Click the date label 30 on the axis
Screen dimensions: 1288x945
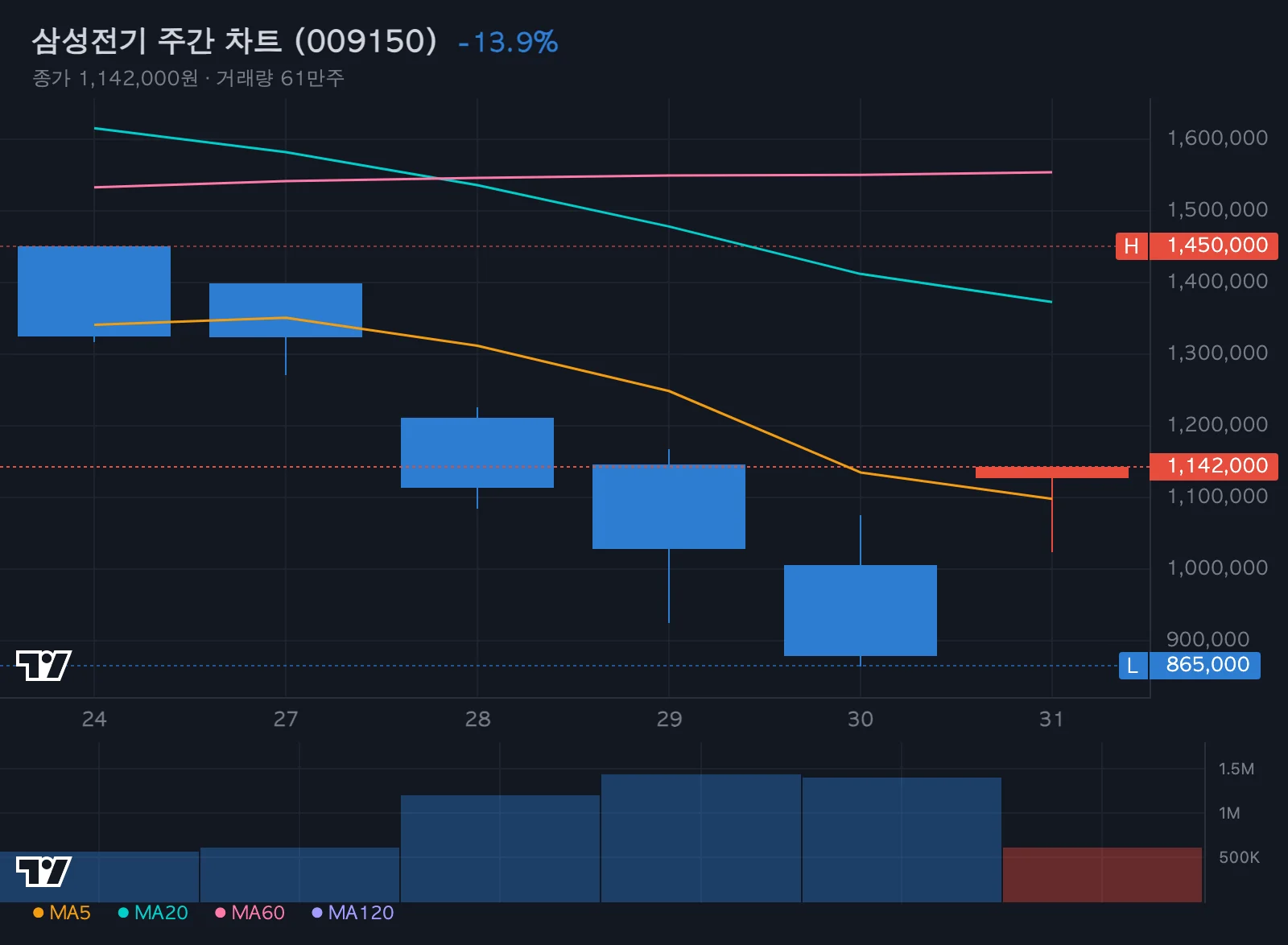click(861, 719)
